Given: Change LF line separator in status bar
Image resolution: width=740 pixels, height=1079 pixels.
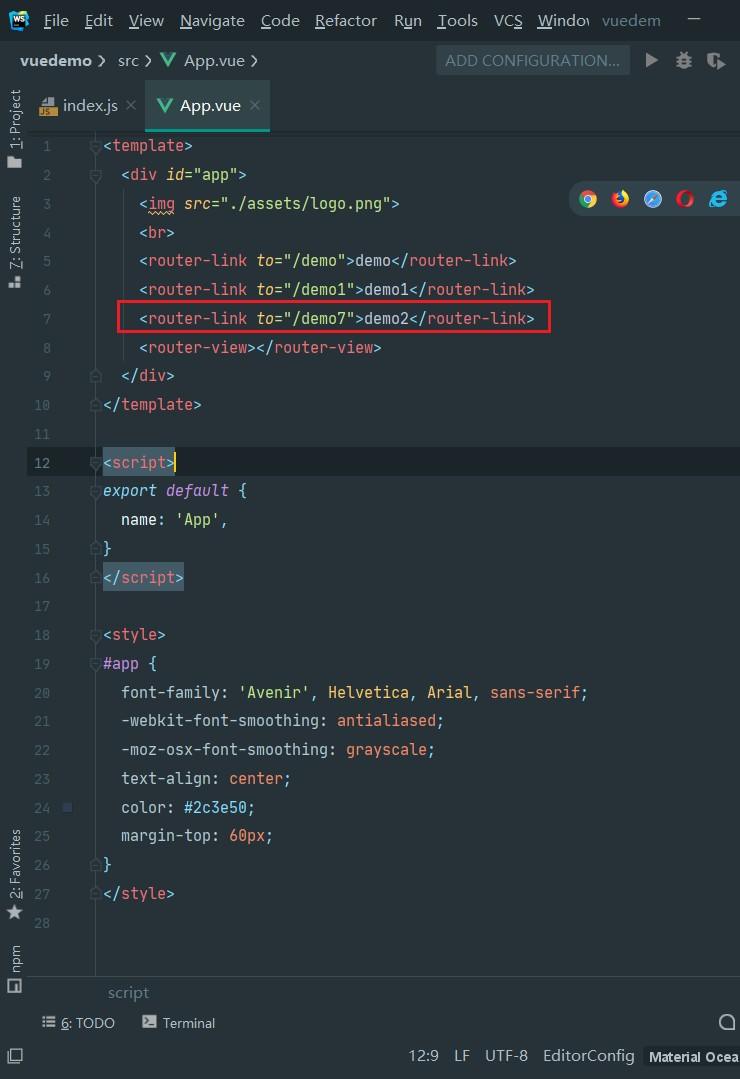Looking at the screenshot, I should click(462, 1056).
